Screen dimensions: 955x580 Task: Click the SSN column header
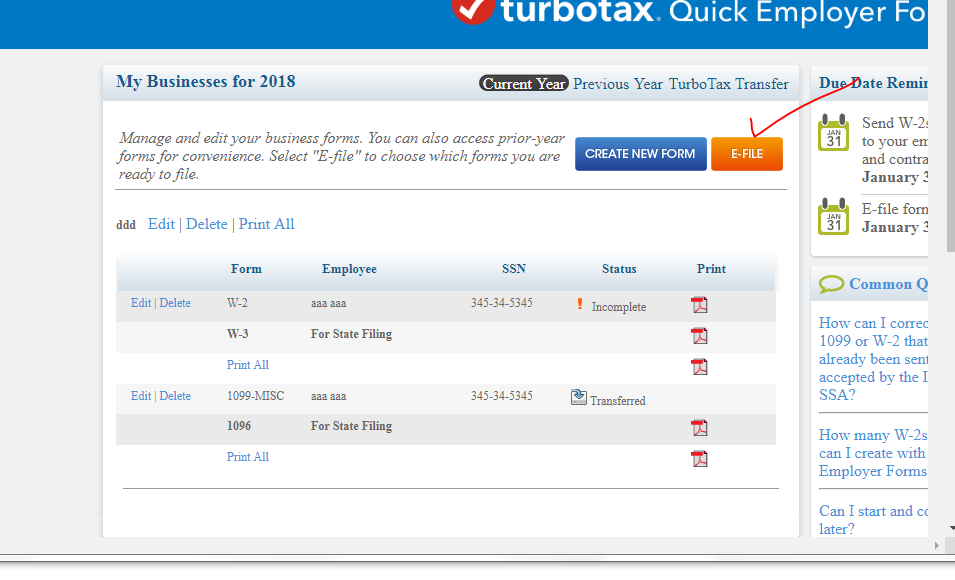point(513,269)
